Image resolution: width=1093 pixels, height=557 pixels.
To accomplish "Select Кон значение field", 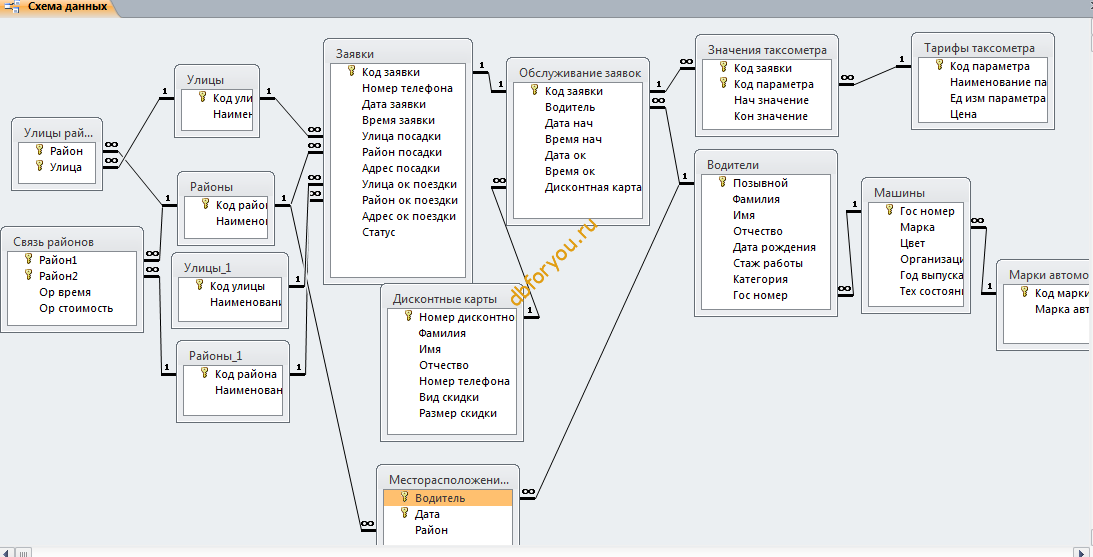I will 767,116.
